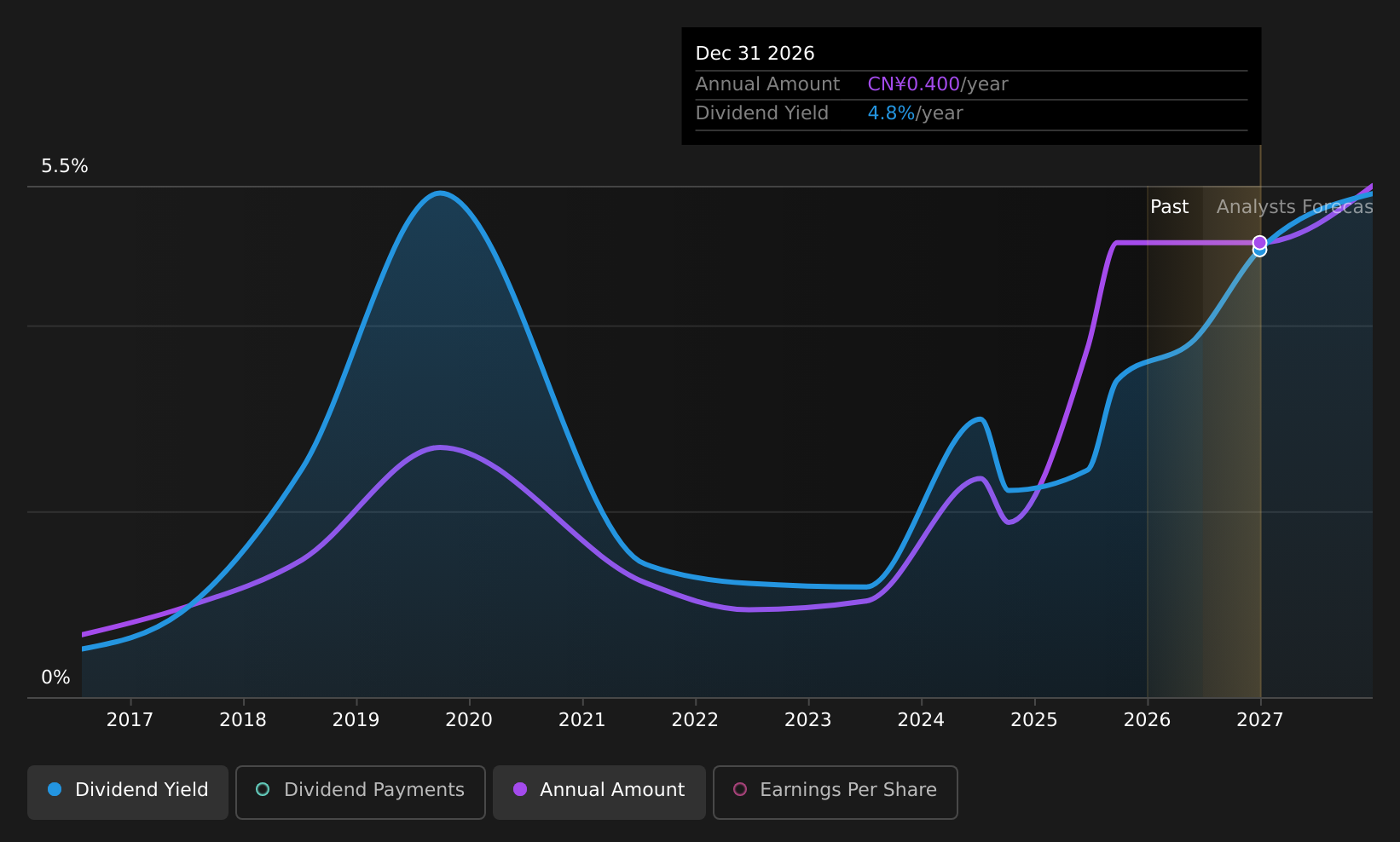Click the CN¥0.400 annual amount value
Image resolution: width=1400 pixels, height=842 pixels.
click(913, 84)
